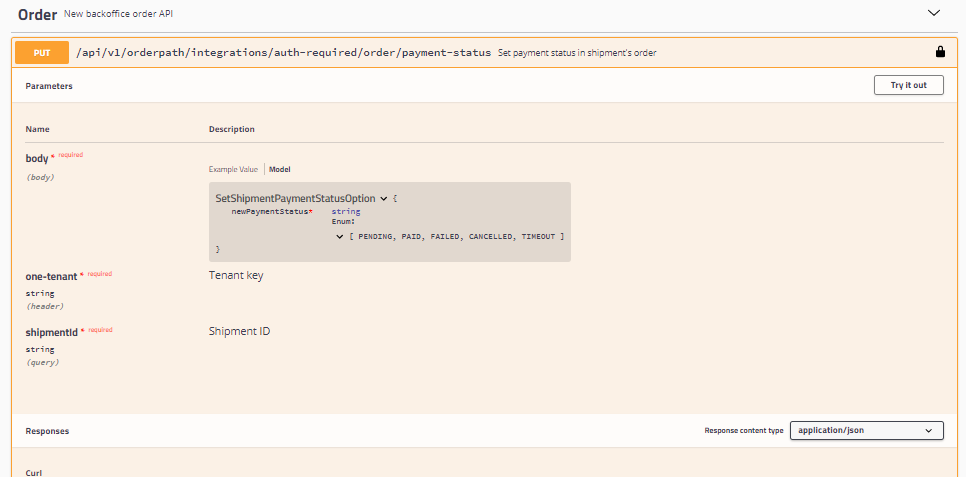Screen dimensions: 966x477
Task: Select the Model tab
Action: [x=280, y=169]
